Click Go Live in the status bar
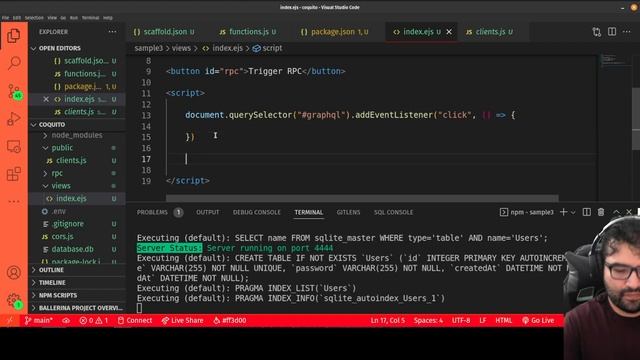640x360 pixels. click(x=538, y=320)
